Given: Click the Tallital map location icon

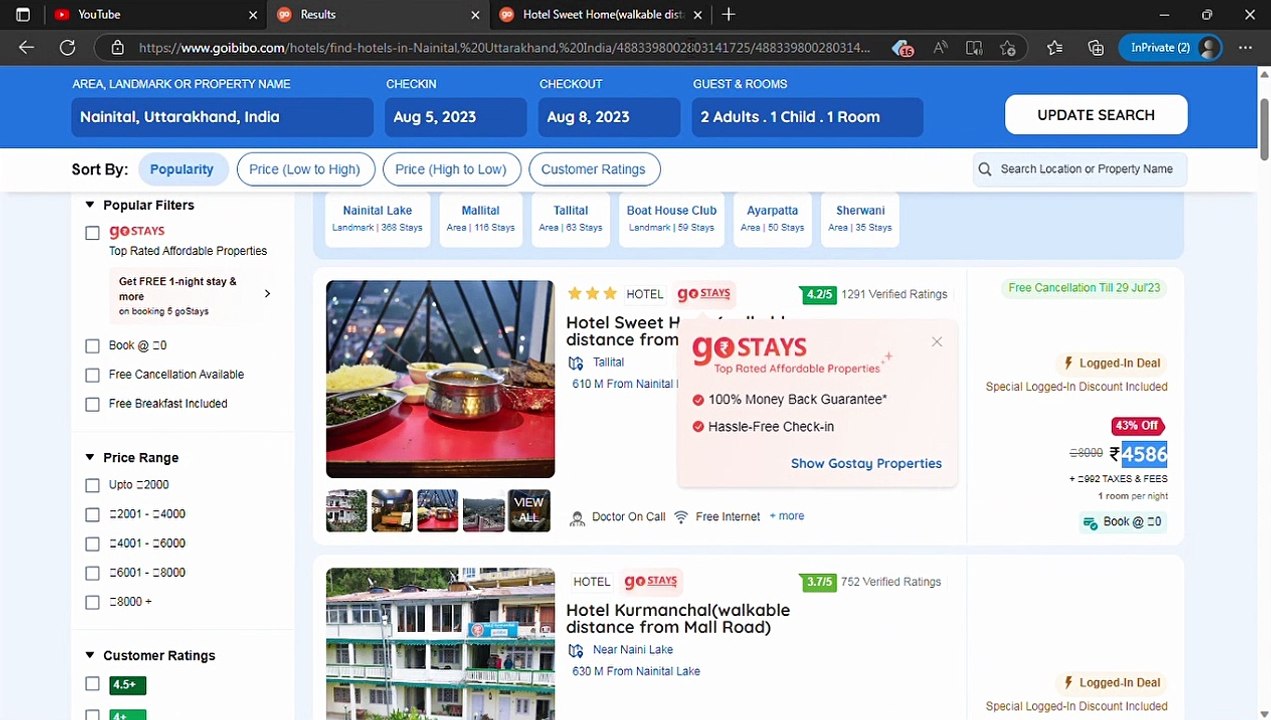Looking at the screenshot, I should click(x=575, y=363).
